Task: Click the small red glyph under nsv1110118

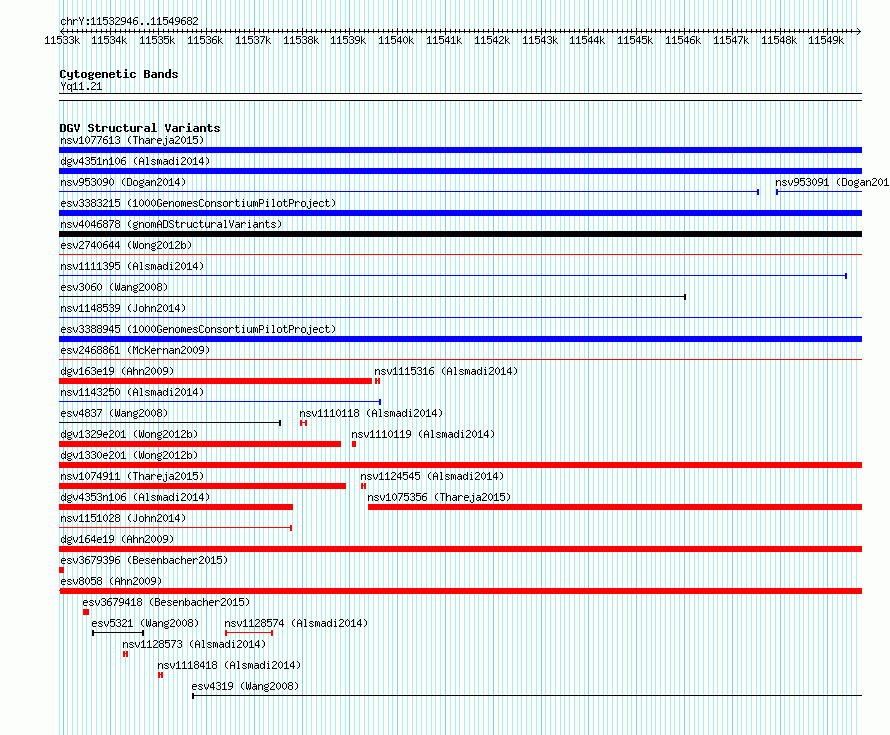Action: [x=304, y=423]
